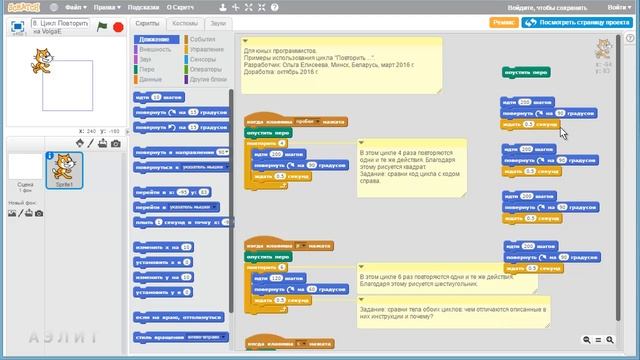Choose a new backdrop from the library
The image size is (640, 360).
point(12,213)
